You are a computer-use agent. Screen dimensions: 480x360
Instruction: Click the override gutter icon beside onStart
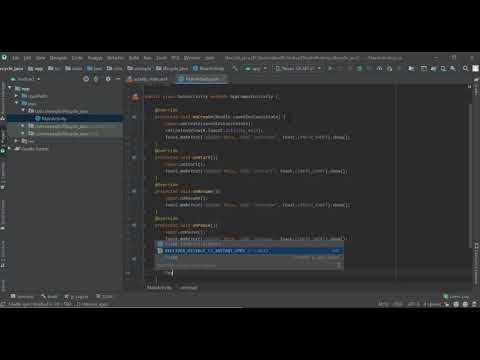tap(134, 157)
